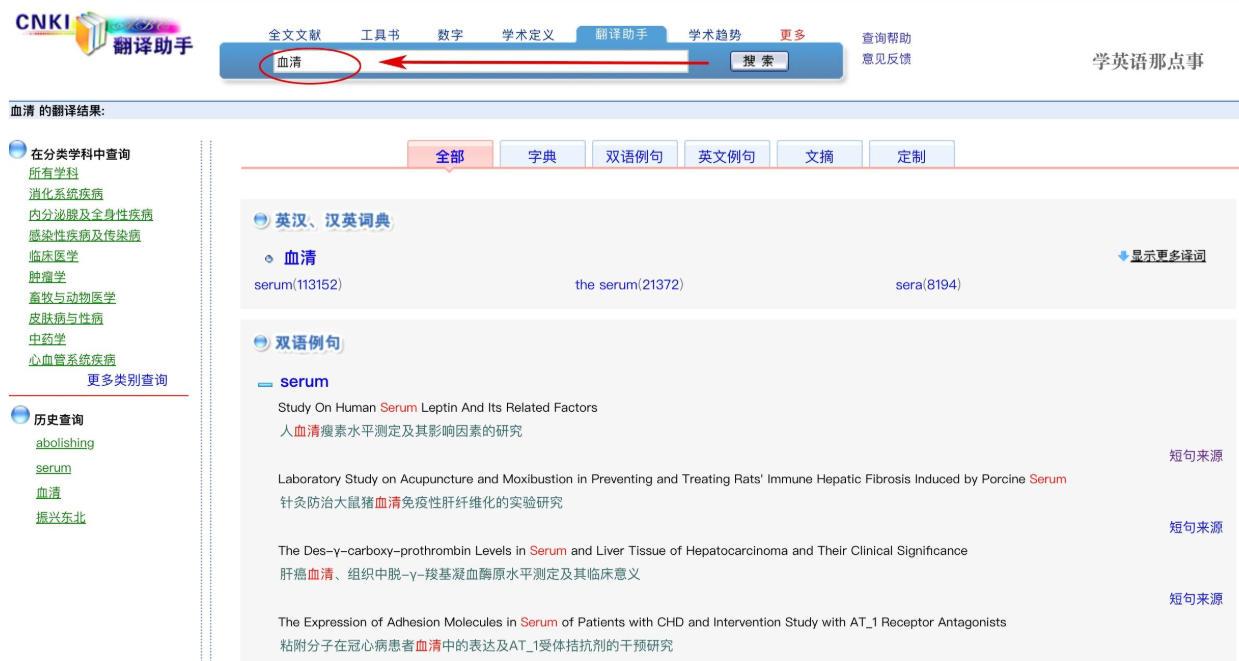Select the 双语例句 results tab
Viewport: 1239px width, 661px height.
634,156
